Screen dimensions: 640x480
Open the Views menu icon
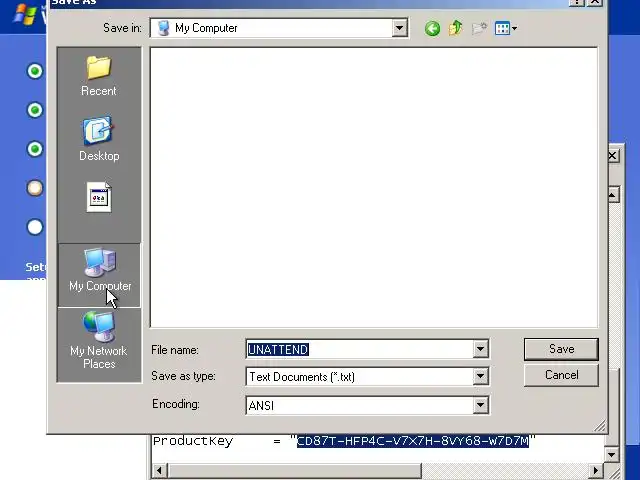(x=505, y=29)
